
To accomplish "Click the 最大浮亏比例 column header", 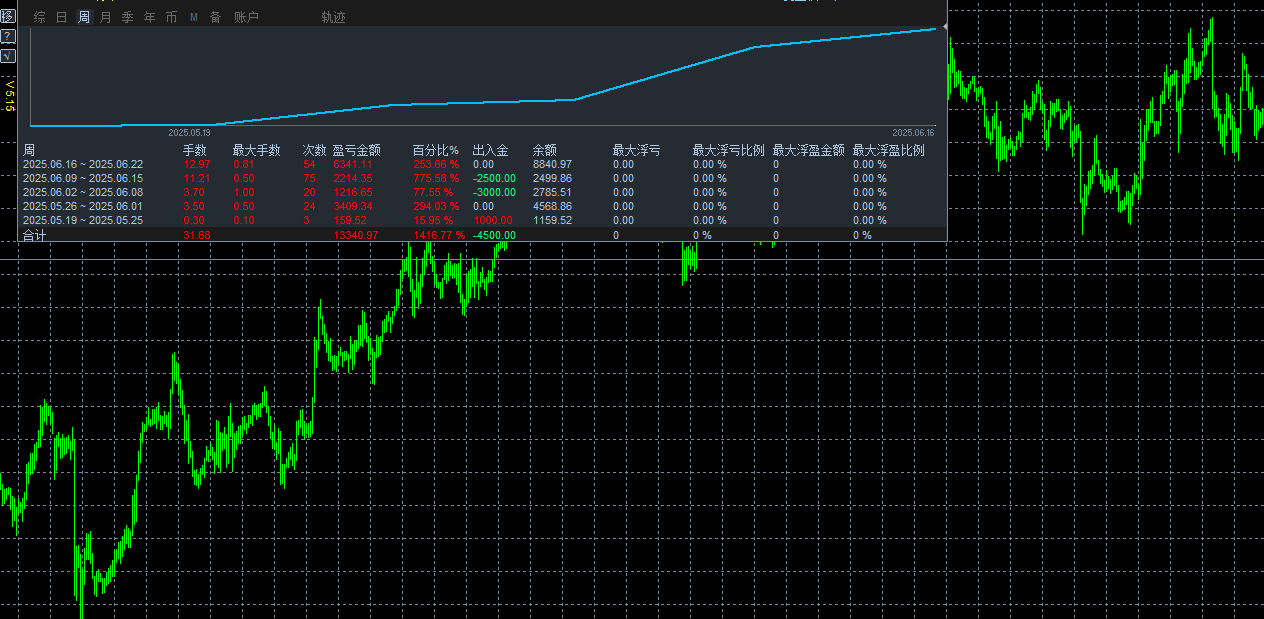I will tap(729, 150).
